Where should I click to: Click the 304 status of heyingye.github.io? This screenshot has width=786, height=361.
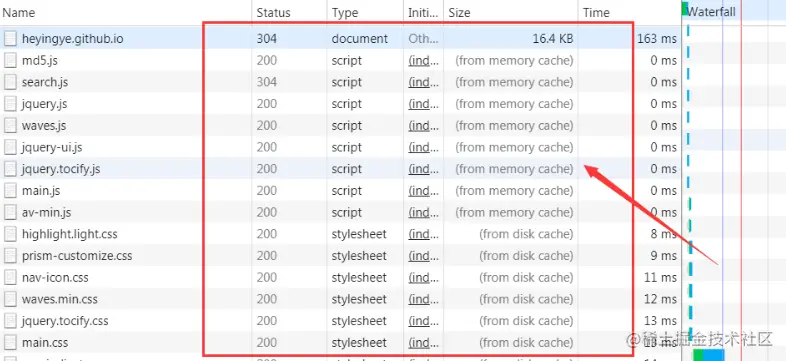pos(267,39)
